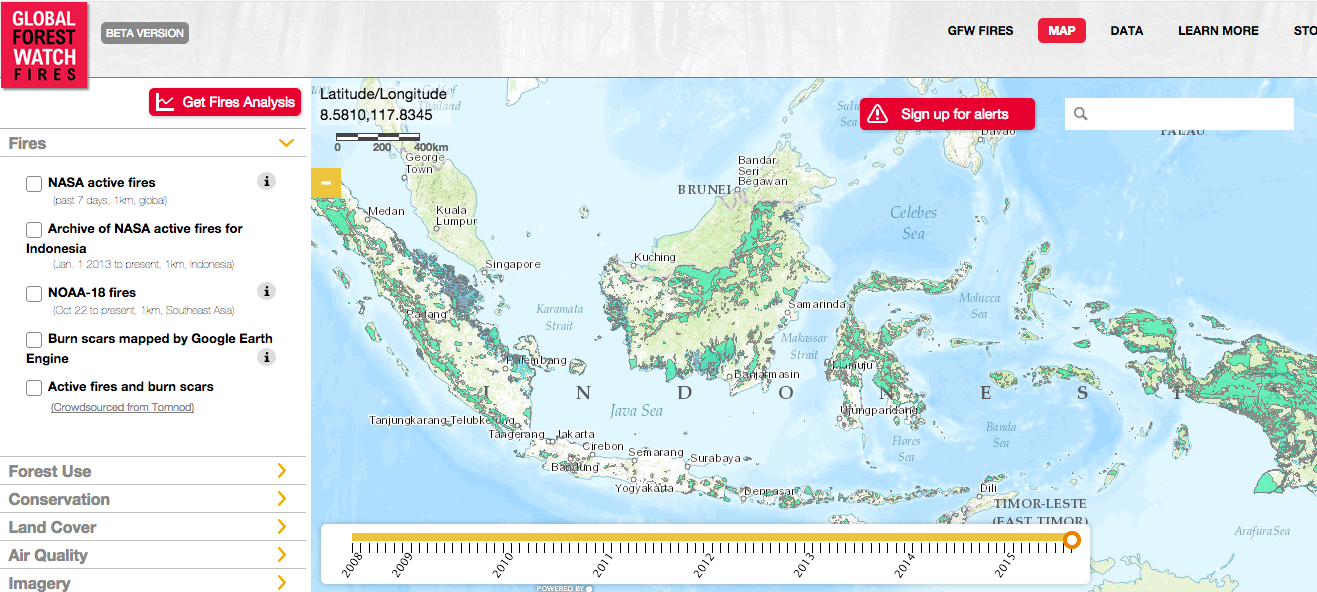The height and width of the screenshot is (592, 1317).
Task: Expand the Land Cover section
Action: point(152,527)
